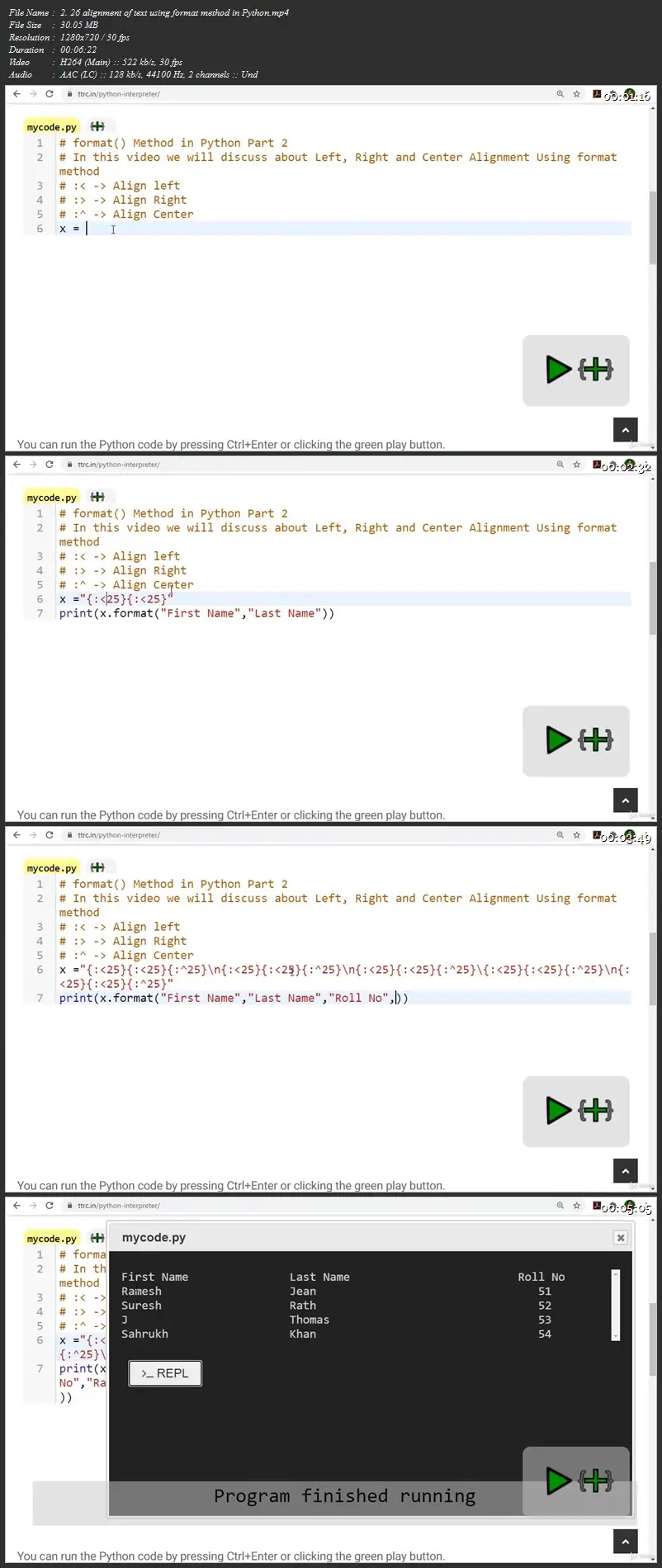The width and height of the screenshot is (662, 1568).
Task: Click the 'Program finished running' status text
Action: pos(345,1496)
